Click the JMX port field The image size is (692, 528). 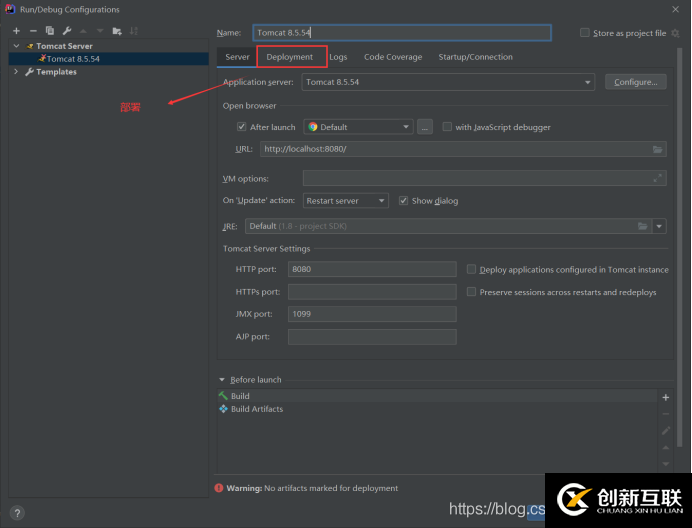click(372, 314)
